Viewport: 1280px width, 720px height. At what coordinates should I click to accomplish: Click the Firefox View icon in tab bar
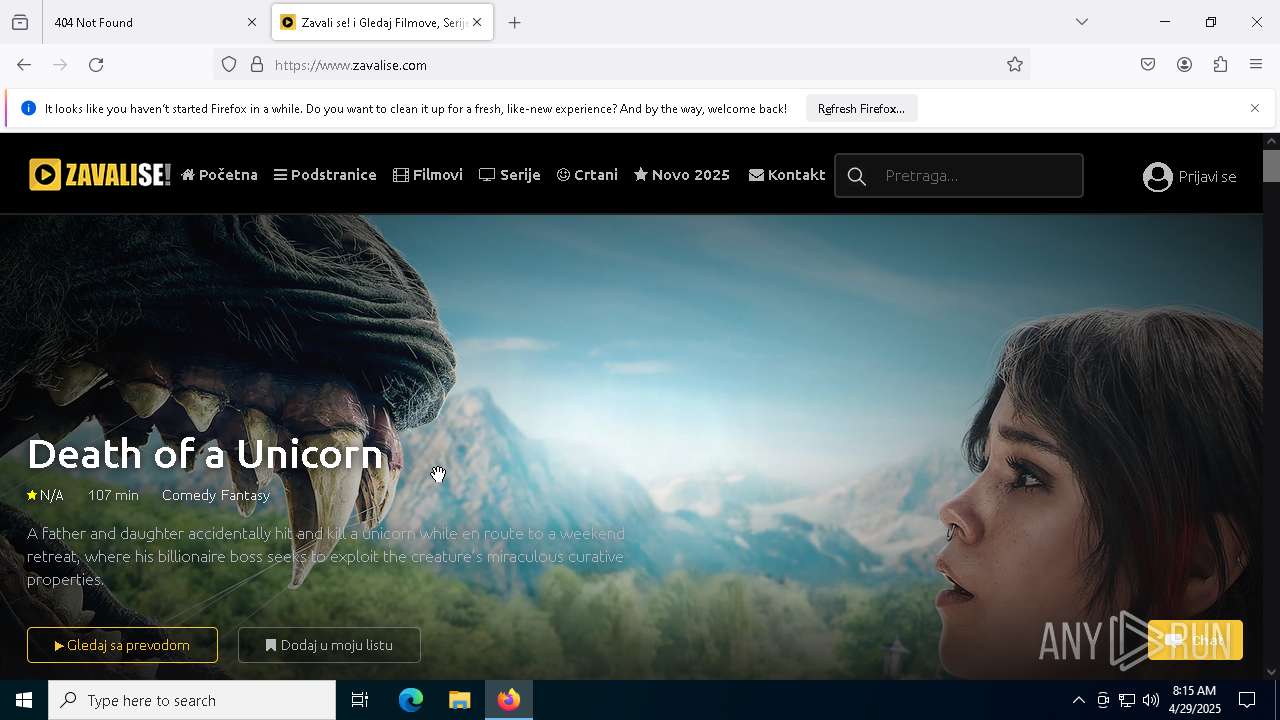point(20,22)
